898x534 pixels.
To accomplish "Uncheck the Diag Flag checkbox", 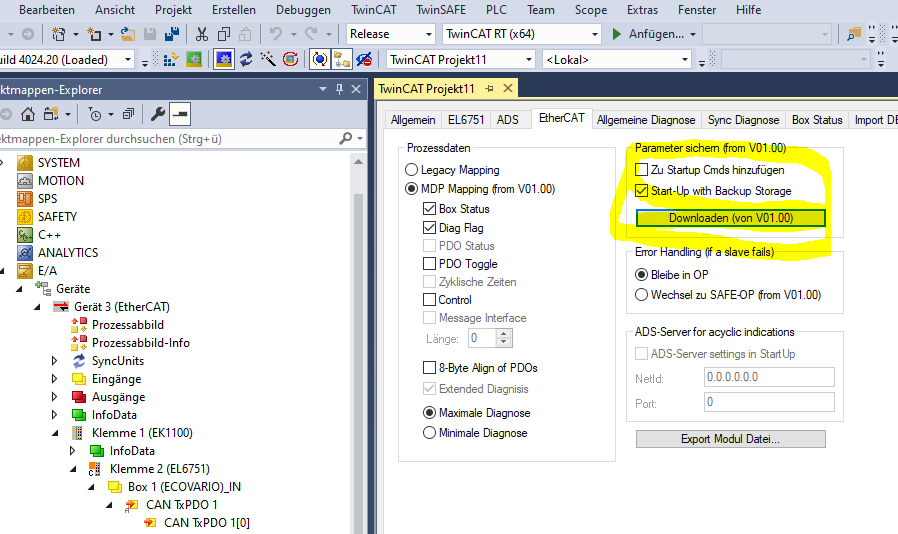I will coord(430,227).
